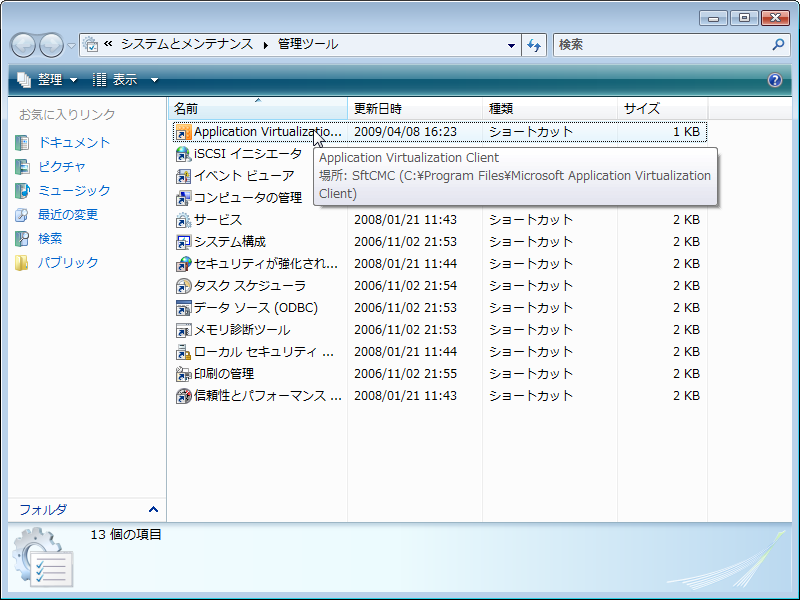This screenshot has width=800, height=600.
Task: Open the ミュージック favorite link icon
Action: (x=22, y=191)
